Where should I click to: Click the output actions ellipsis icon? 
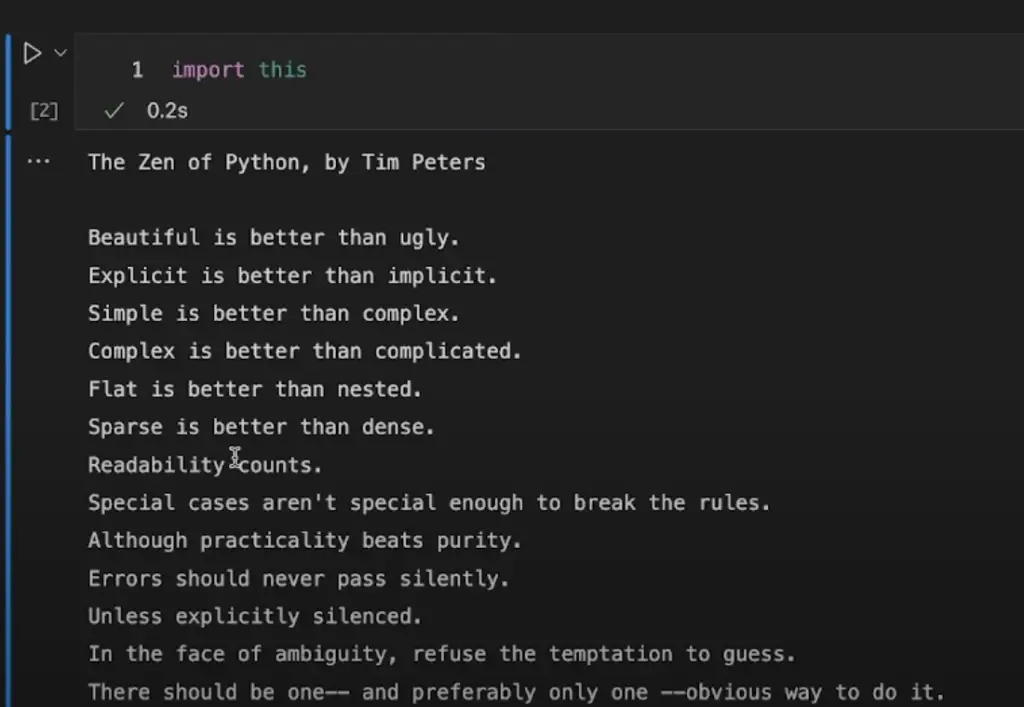[38, 161]
